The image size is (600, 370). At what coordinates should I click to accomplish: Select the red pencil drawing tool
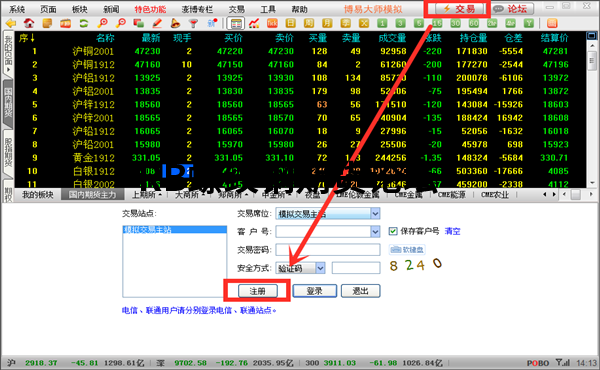click(157, 23)
